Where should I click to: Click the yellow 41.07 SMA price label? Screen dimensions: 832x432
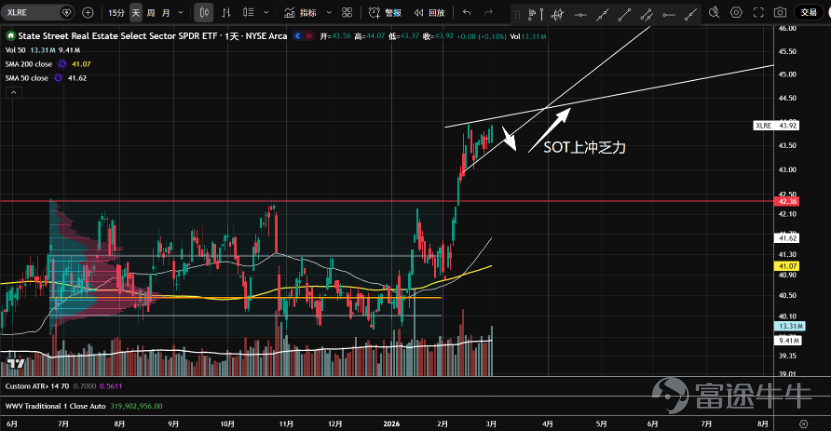click(x=787, y=266)
